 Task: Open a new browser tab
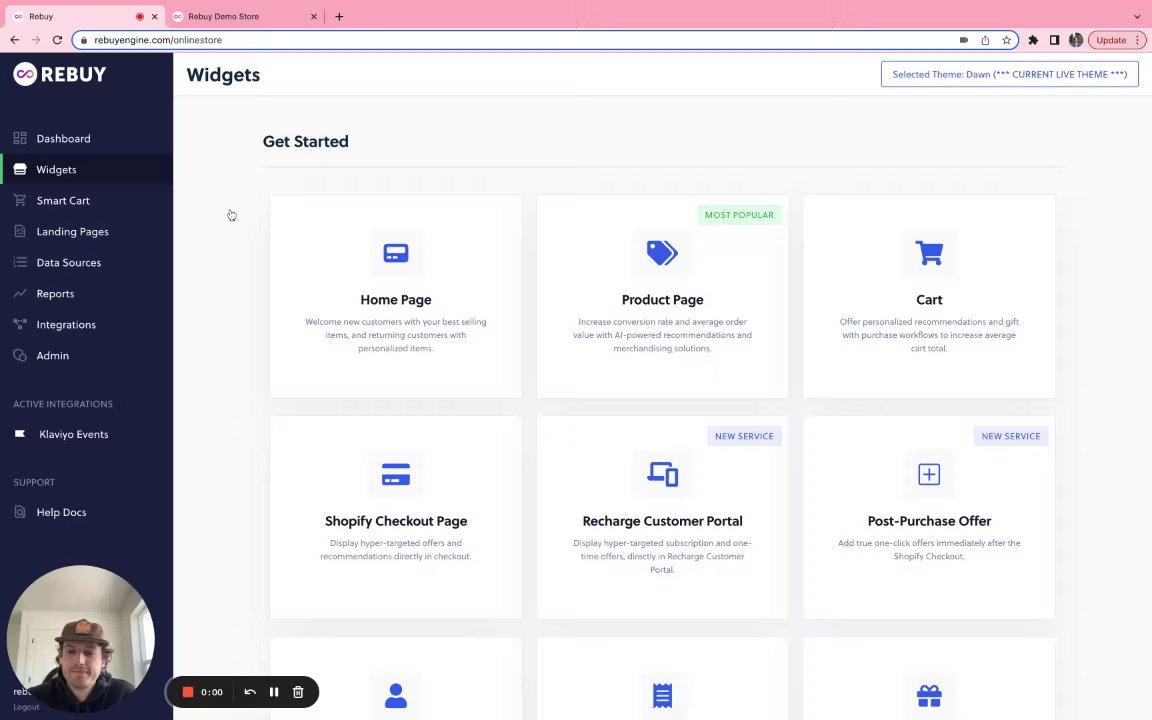tap(339, 16)
